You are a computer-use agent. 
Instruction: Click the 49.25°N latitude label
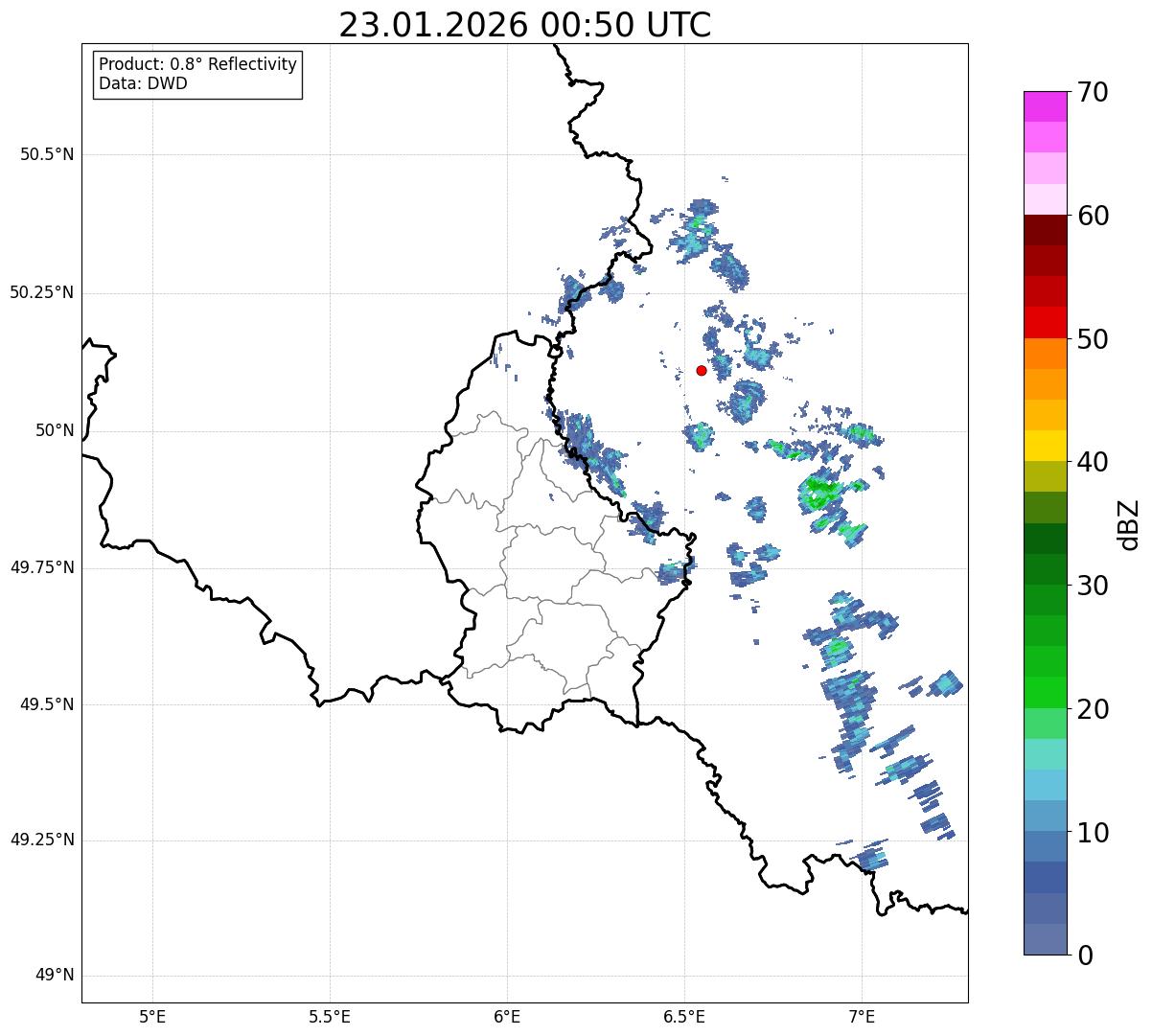click(x=41, y=840)
